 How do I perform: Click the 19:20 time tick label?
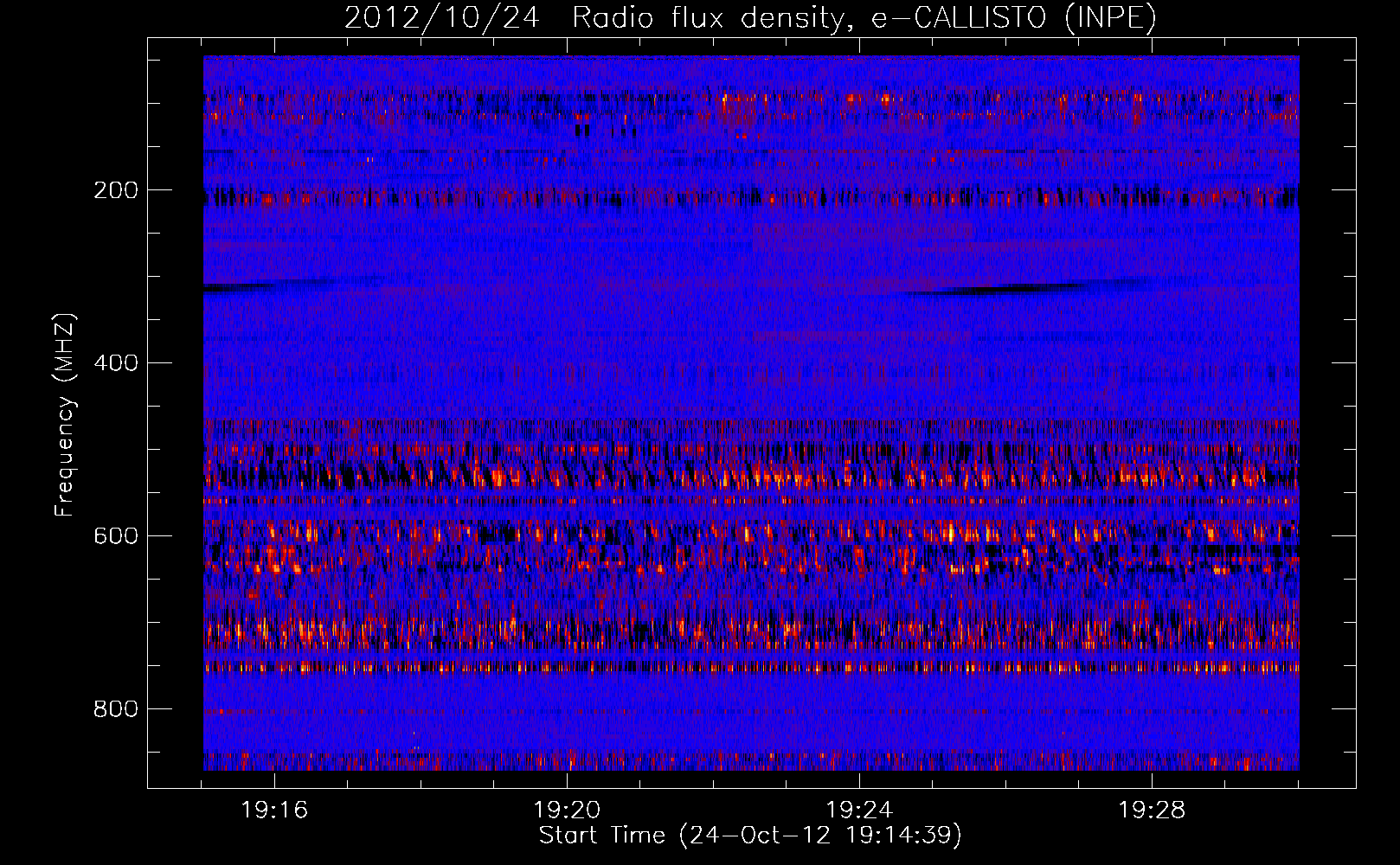point(567,811)
